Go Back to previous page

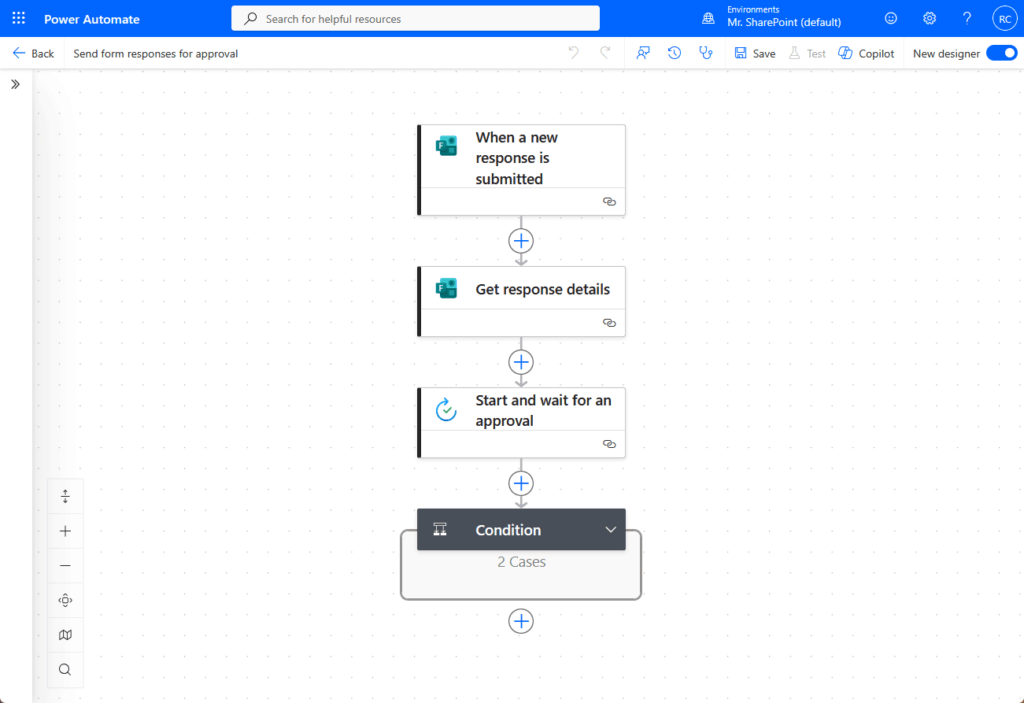point(33,54)
